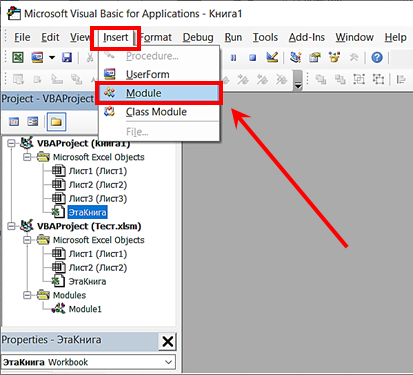Select Лист2 (Лист2) under the Тест.xlsm project
This screenshot has width=413, height=375.
tap(98, 268)
